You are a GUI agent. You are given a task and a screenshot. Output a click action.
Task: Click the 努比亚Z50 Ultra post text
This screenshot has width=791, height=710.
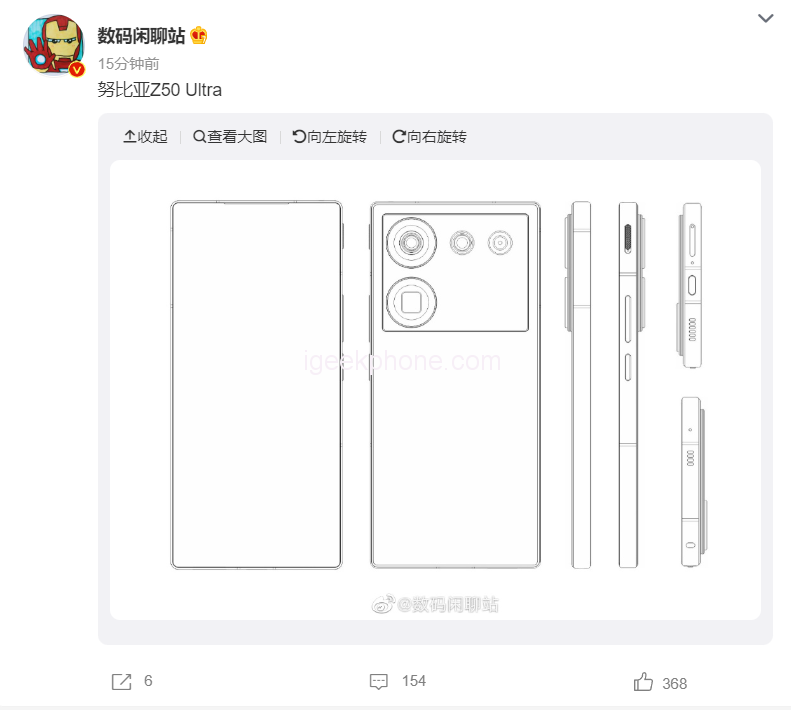click(159, 89)
